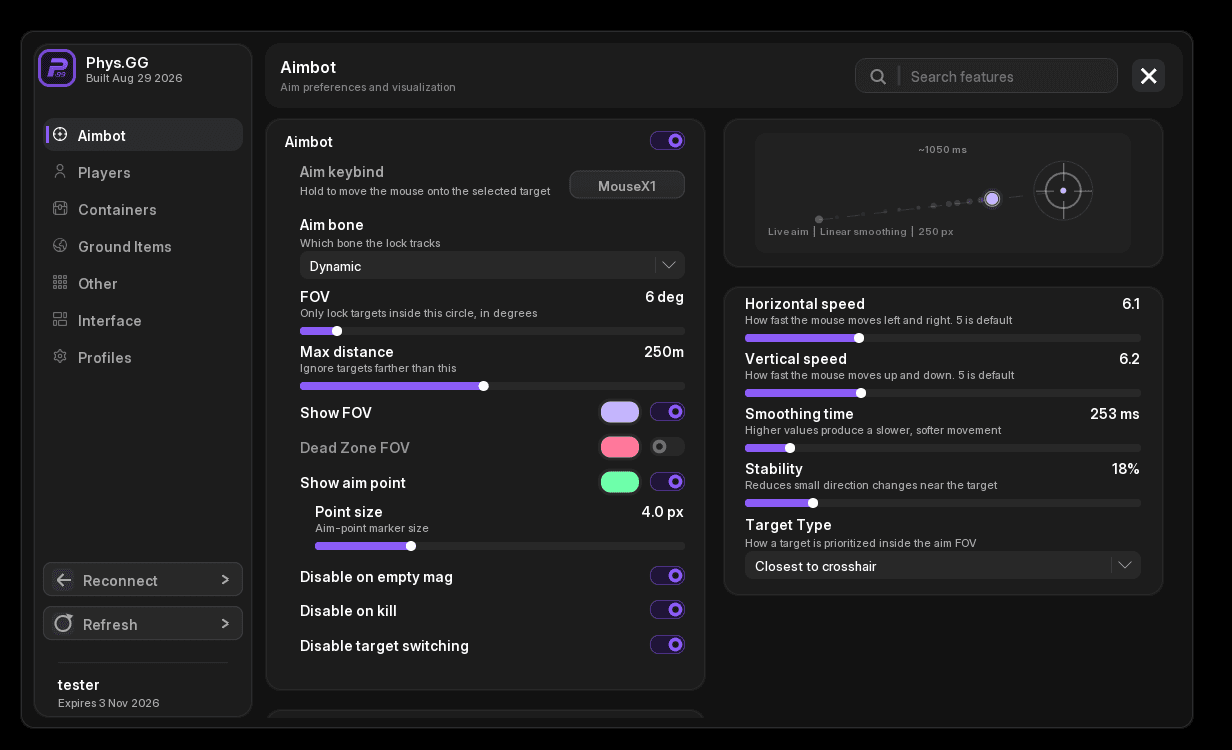Viewport: 1232px width, 750px height.
Task: Click the Reconnect button
Action: coord(143,580)
